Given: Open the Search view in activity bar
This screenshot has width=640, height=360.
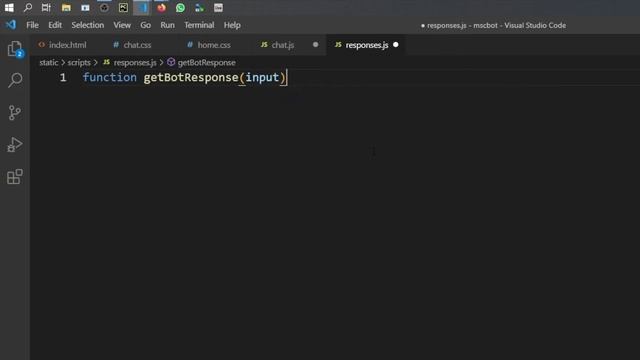Looking at the screenshot, I should [x=15, y=80].
